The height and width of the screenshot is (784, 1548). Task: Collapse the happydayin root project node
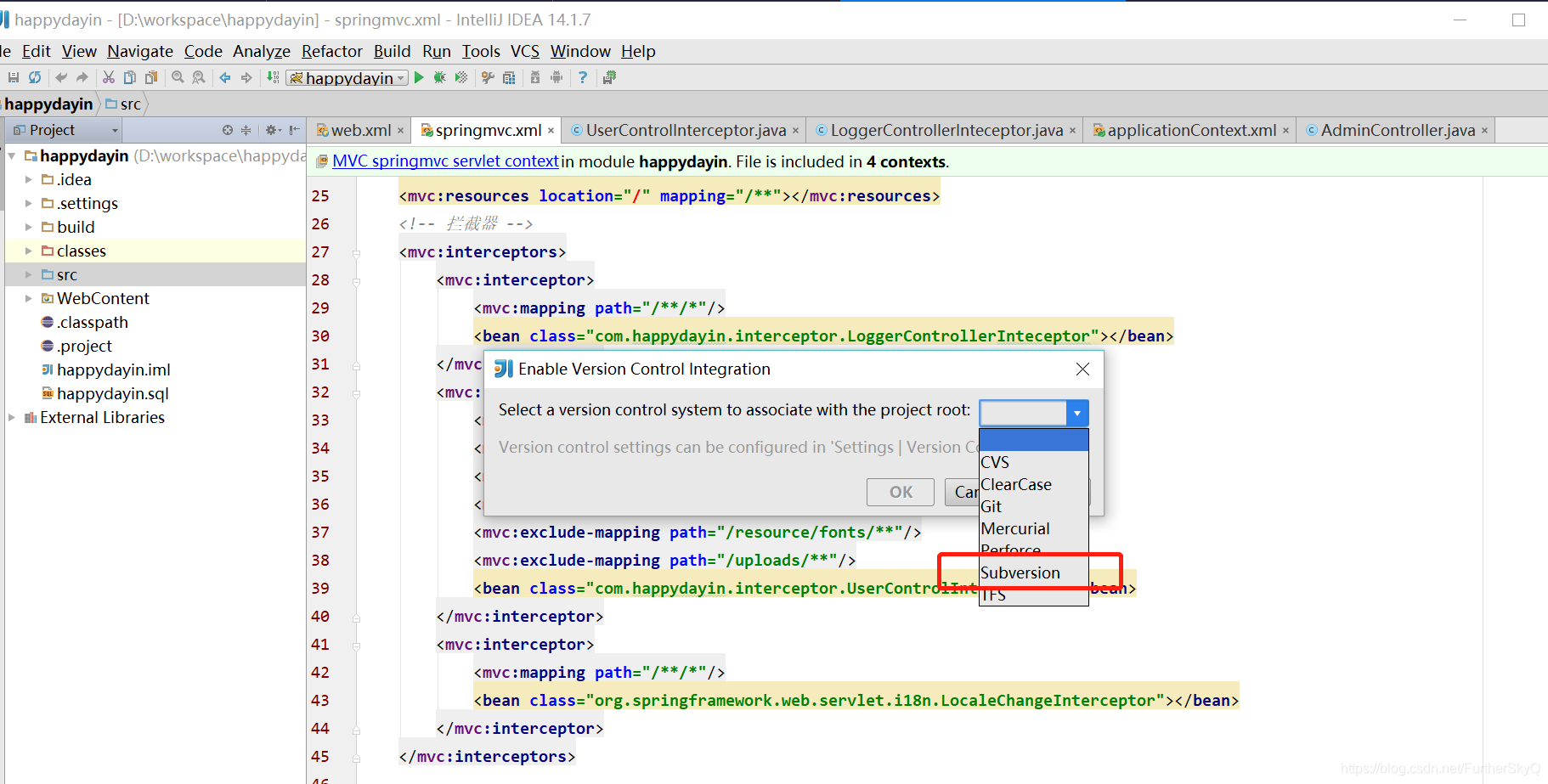coord(12,156)
